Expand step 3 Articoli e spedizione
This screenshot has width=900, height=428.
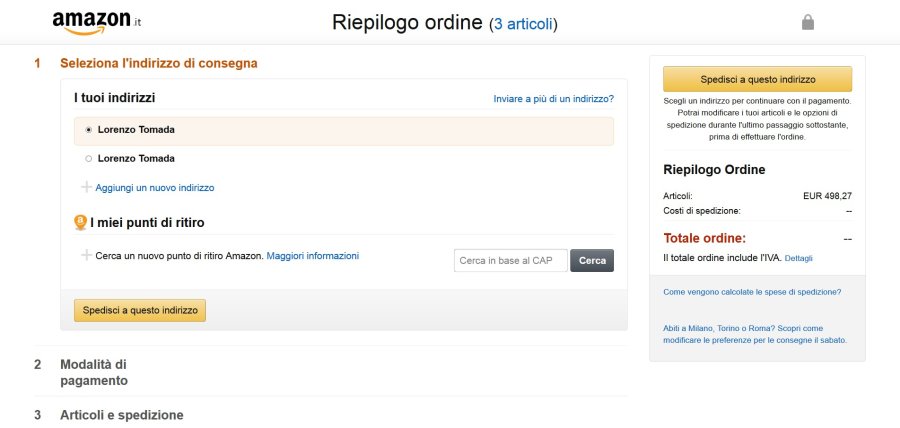tap(122, 415)
